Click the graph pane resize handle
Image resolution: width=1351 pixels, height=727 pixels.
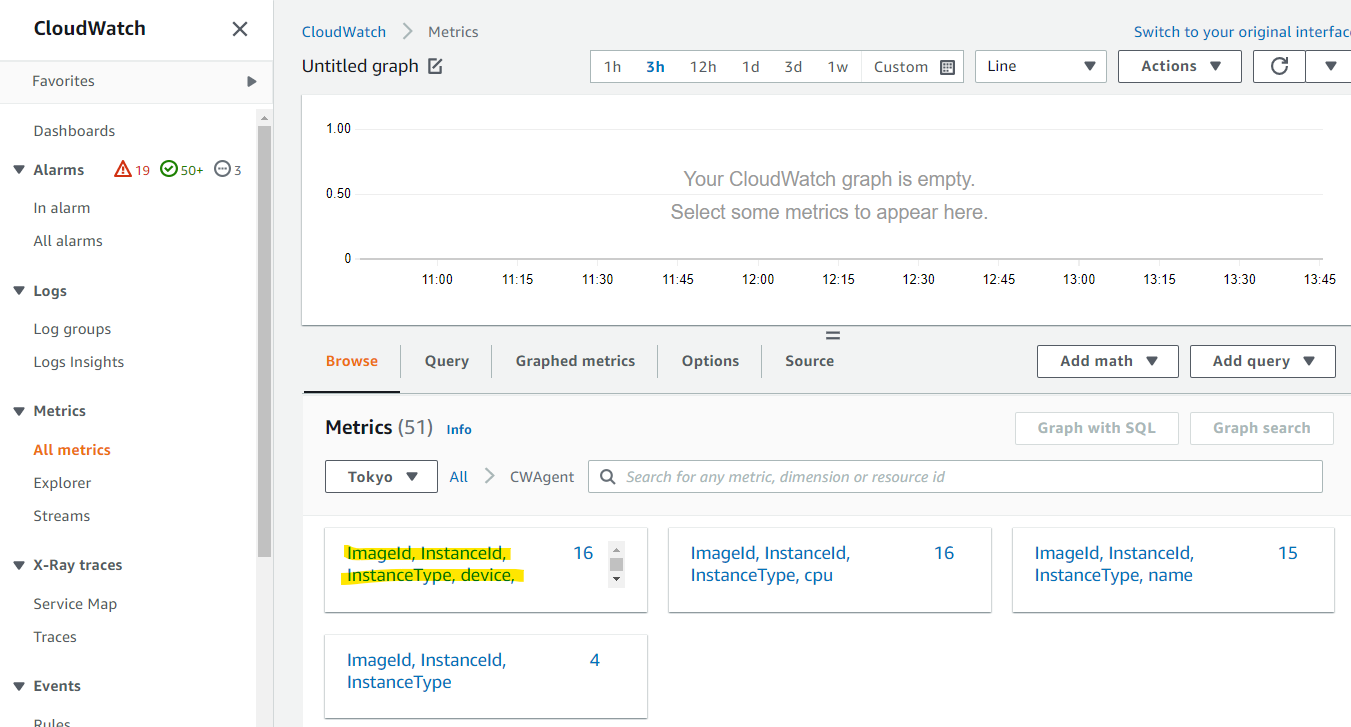832,335
